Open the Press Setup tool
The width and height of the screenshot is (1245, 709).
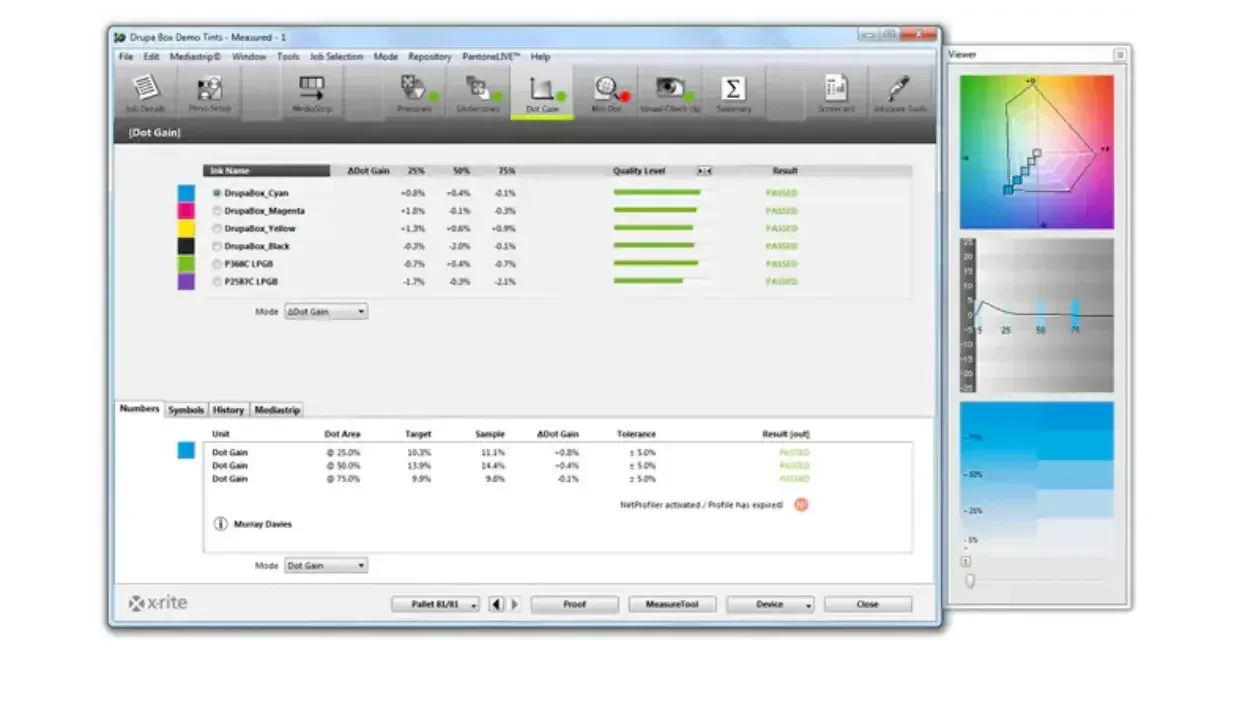pos(210,92)
